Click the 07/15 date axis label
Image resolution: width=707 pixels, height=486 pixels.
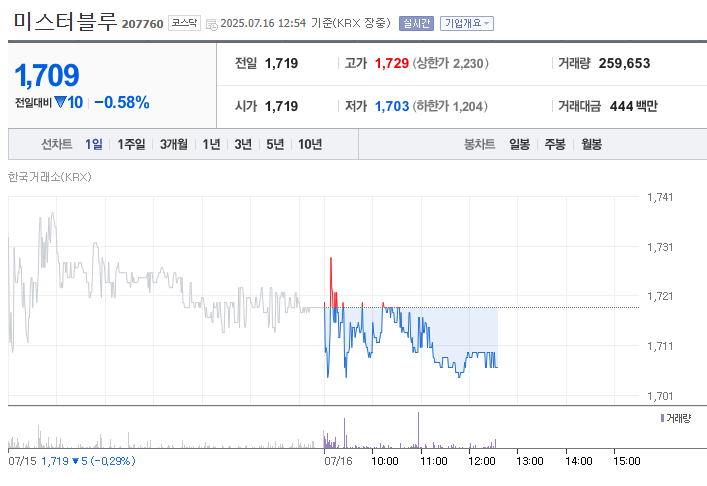pos(22,461)
